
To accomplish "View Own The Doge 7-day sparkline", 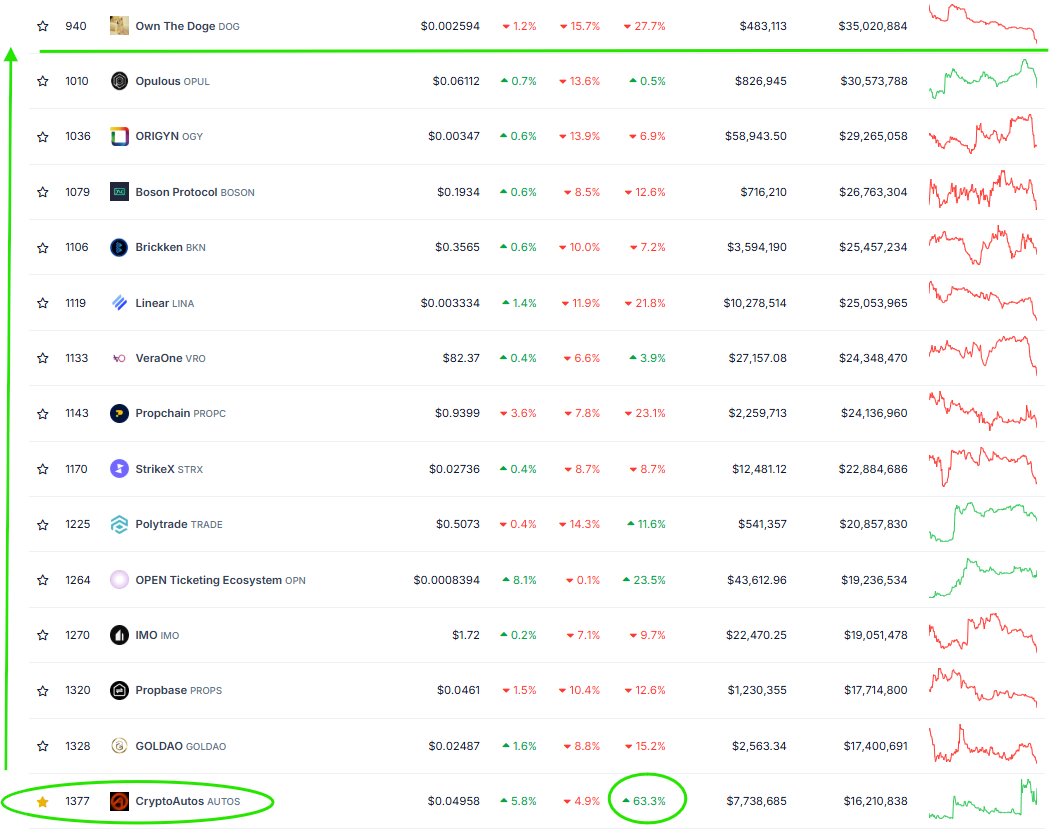I will [983, 24].
